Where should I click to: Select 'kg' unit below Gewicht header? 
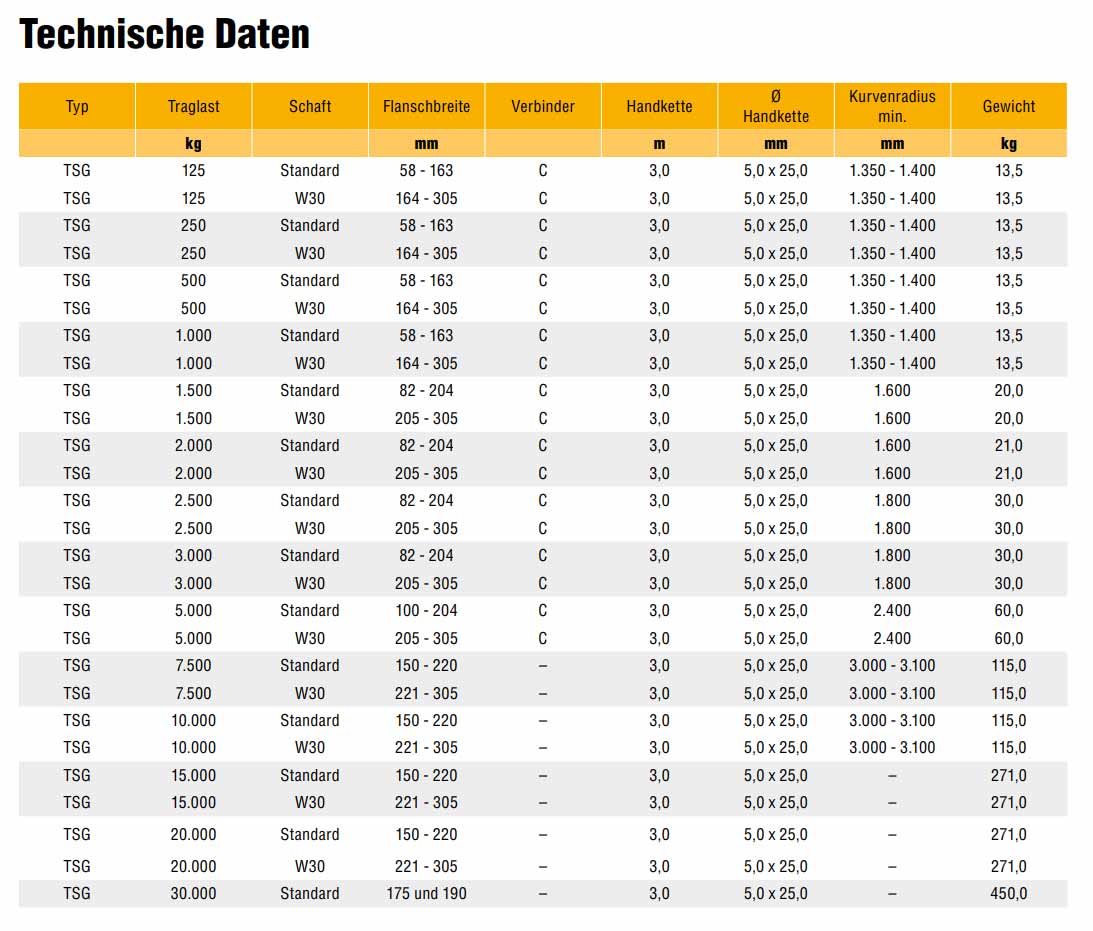click(1009, 144)
